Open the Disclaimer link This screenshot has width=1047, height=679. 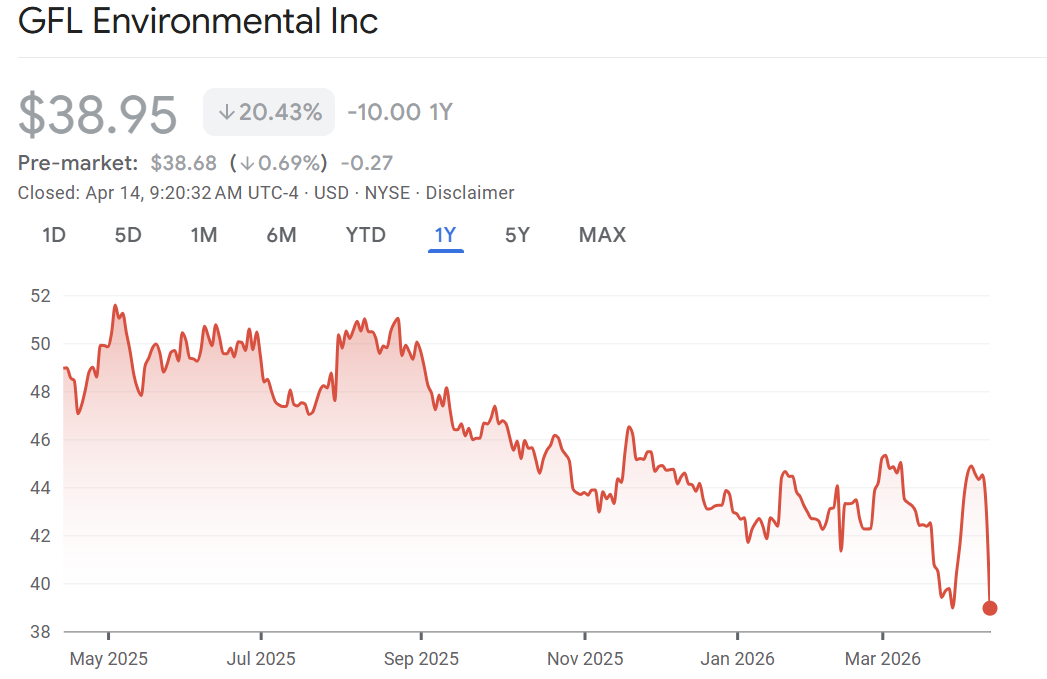tap(470, 193)
